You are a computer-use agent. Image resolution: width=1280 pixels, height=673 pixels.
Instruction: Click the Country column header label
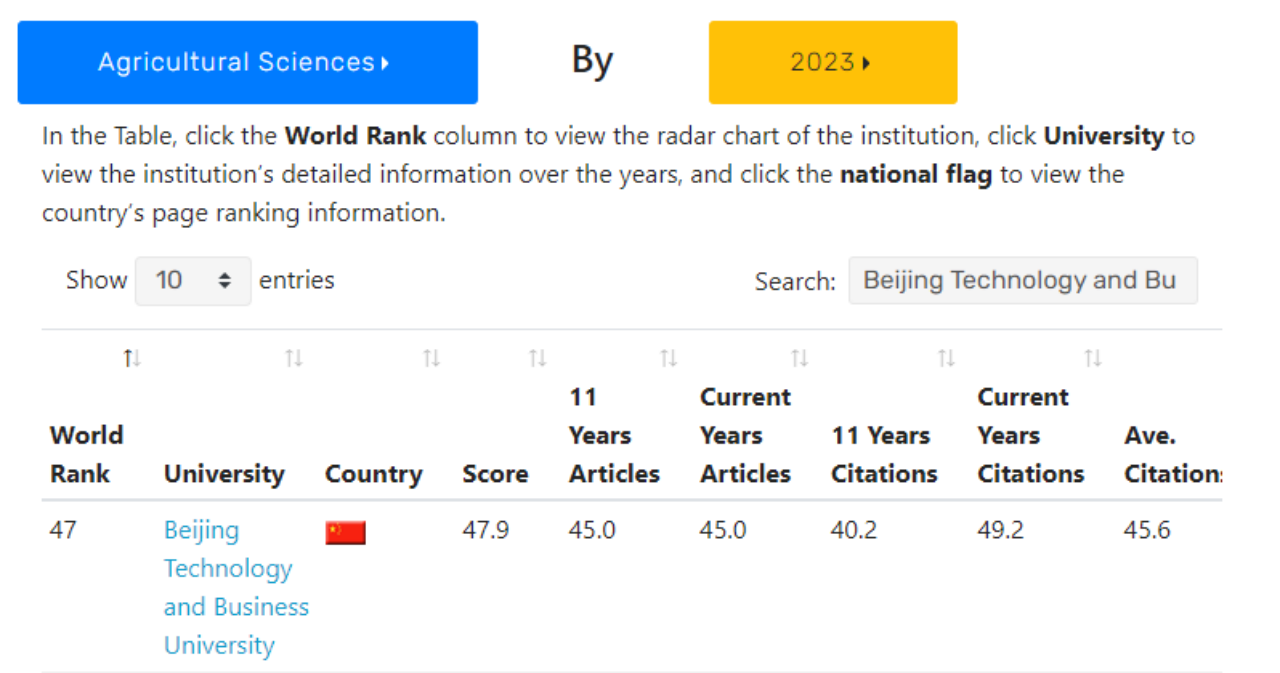pyautogui.click(x=373, y=474)
